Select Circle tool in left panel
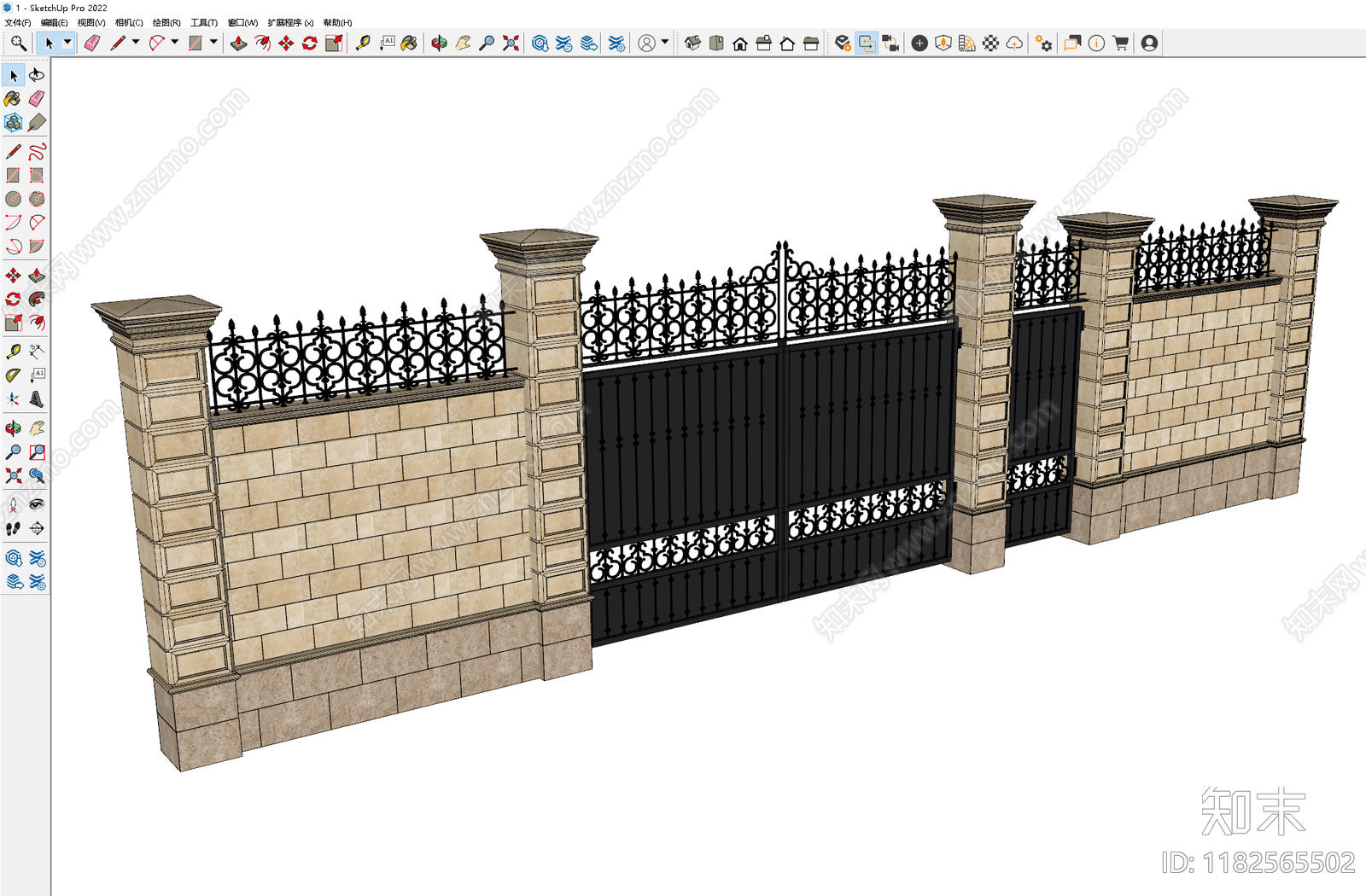Viewport: 1366px width, 896px height. 13,199
